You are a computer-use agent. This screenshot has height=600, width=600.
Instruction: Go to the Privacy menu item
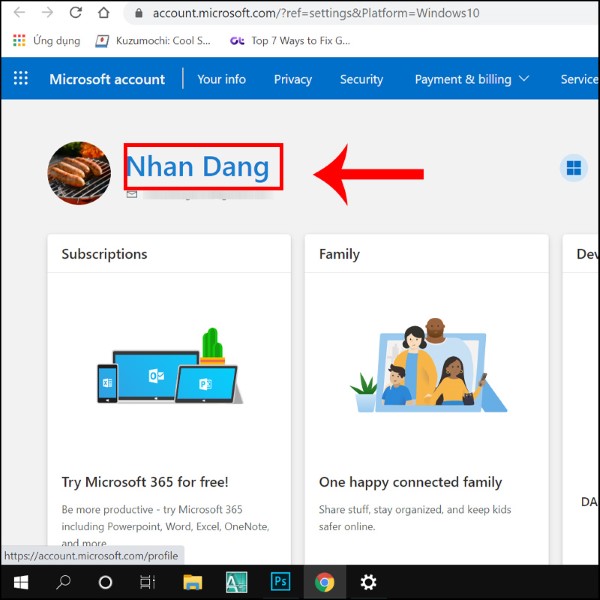[293, 79]
